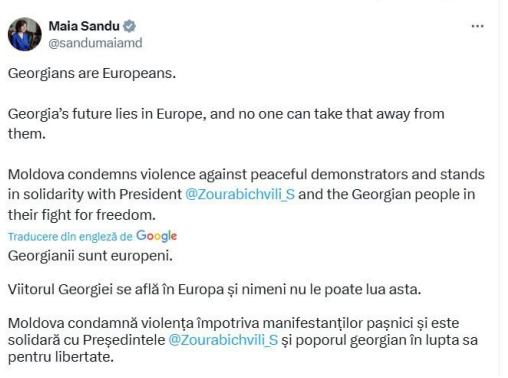Click "Moldova condamnă violența împotriva manifestanților" line
508x378 pixels.
pos(234,323)
